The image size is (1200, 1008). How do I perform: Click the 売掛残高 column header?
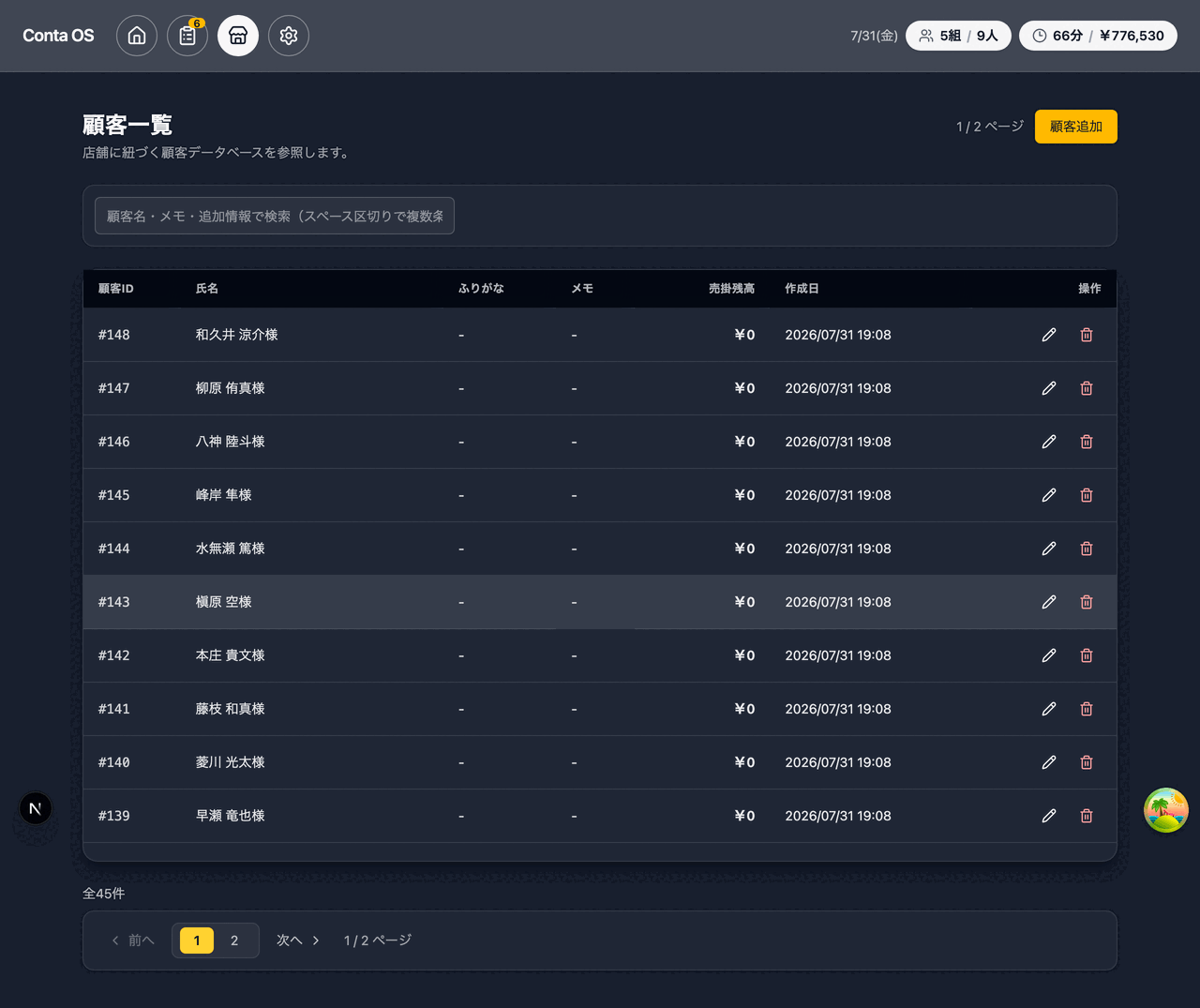point(731,289)
